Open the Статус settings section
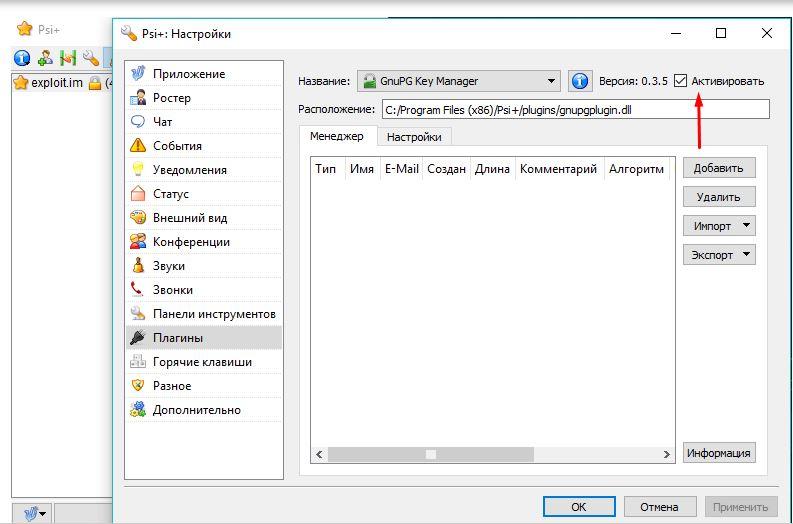 [x=203, y=194]
